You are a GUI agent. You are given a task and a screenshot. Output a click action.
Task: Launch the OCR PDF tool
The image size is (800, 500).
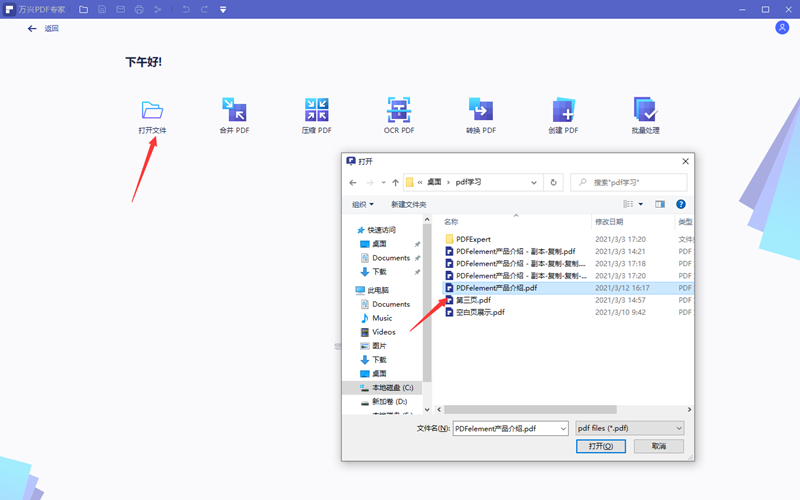(399, 110)
